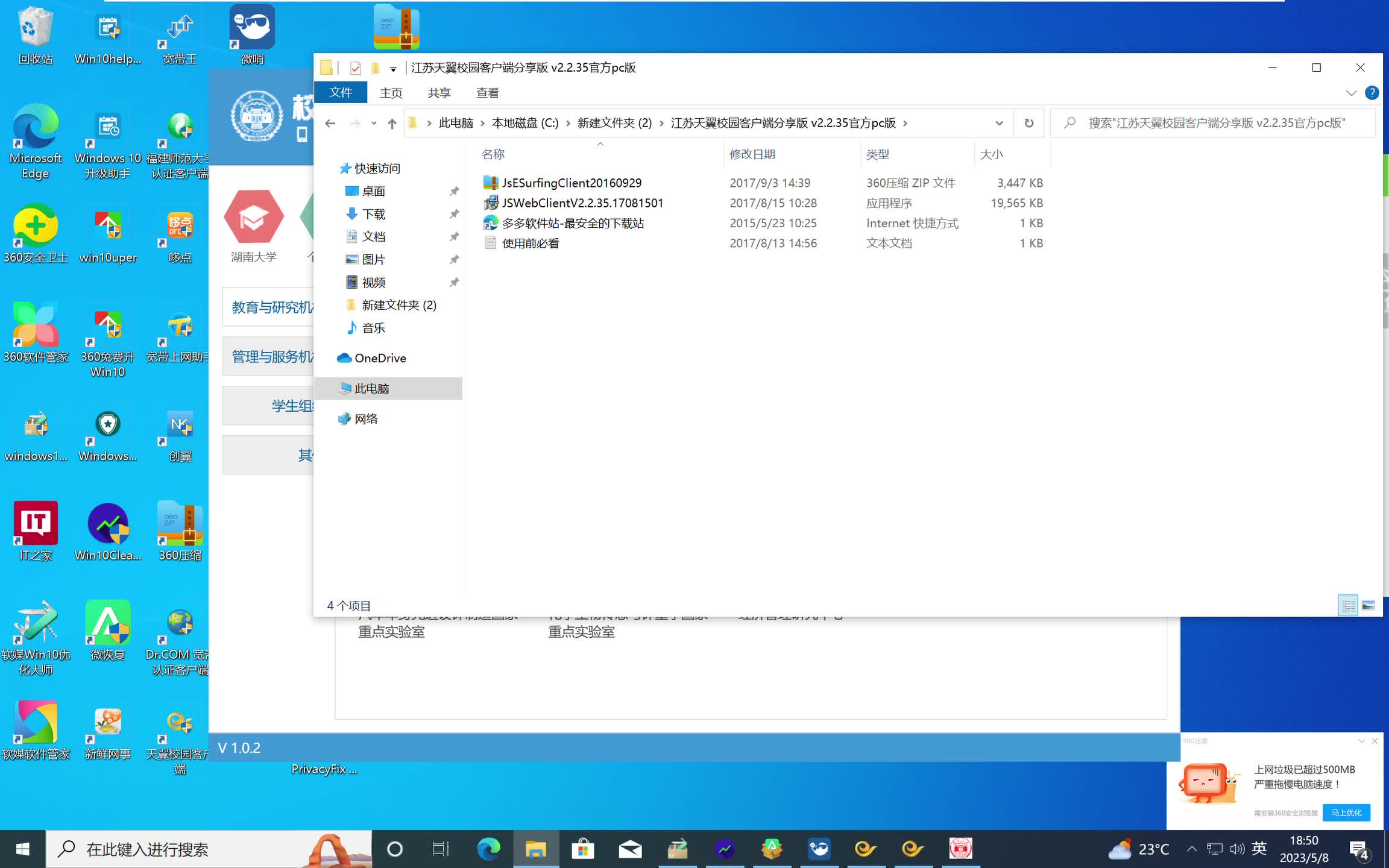Click 马上优化 button in 360 popup
Viewport: 1389px width, 868px height.
[1346, 813]
